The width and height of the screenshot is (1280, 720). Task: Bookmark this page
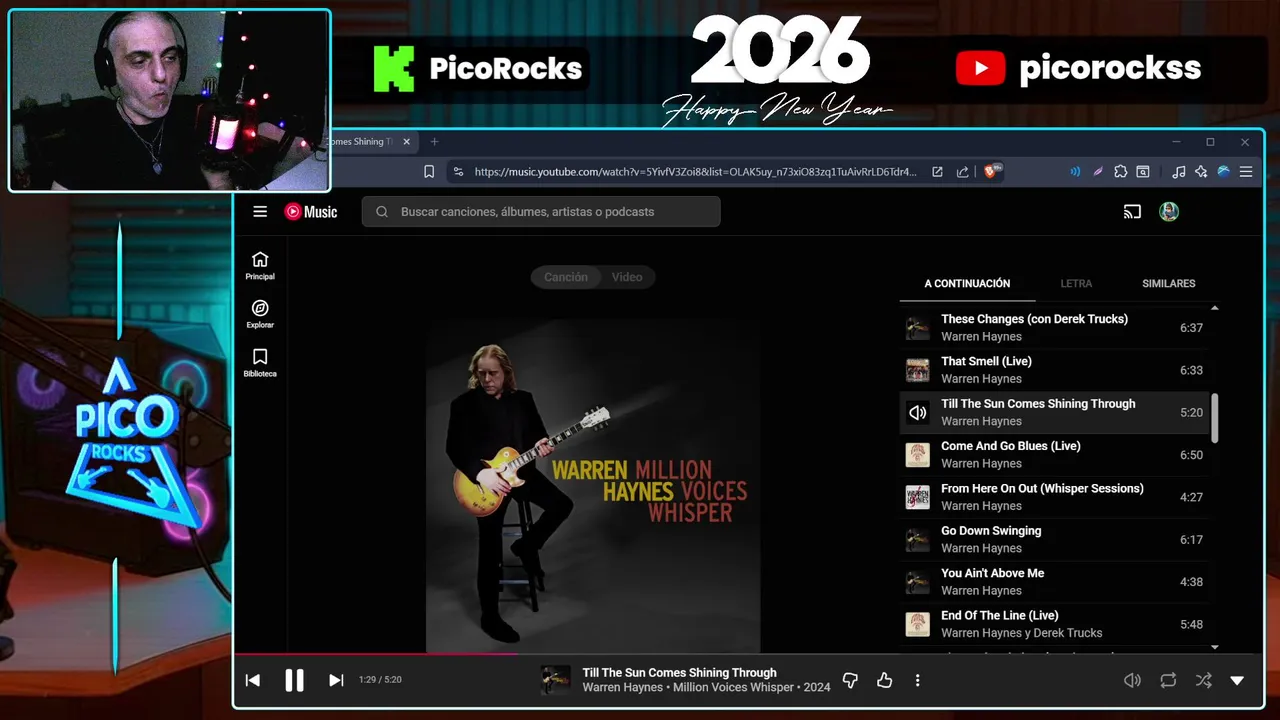tap(429, 172)
